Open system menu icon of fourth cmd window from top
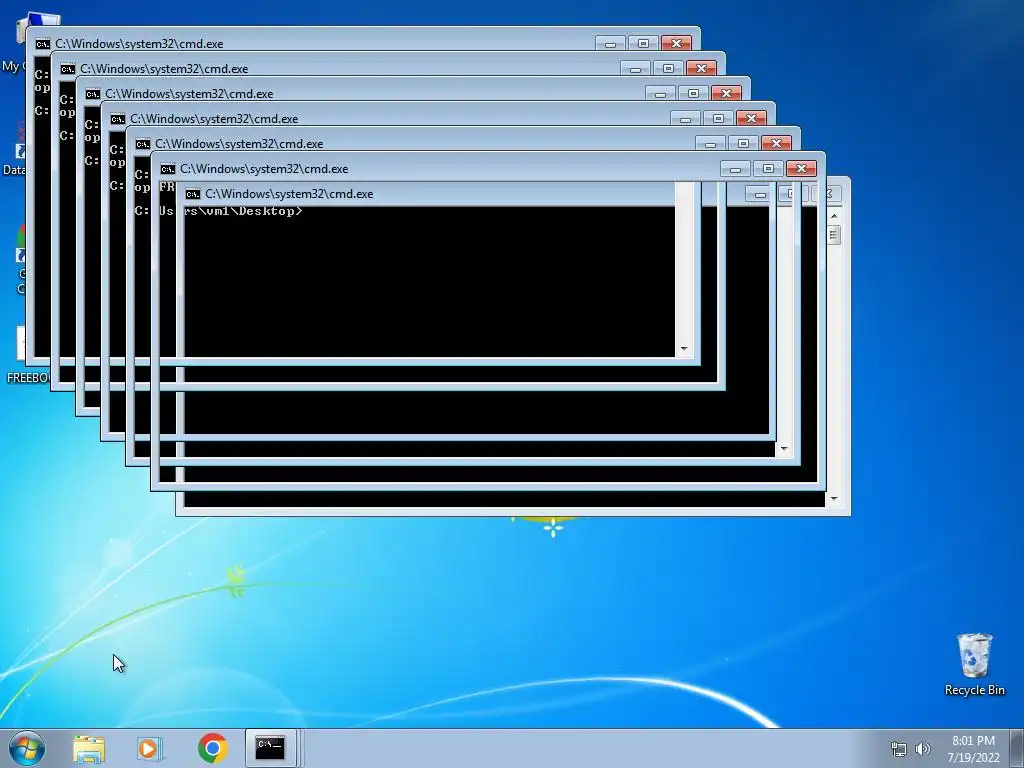The image size is (1024, 768). click(118, 119)
